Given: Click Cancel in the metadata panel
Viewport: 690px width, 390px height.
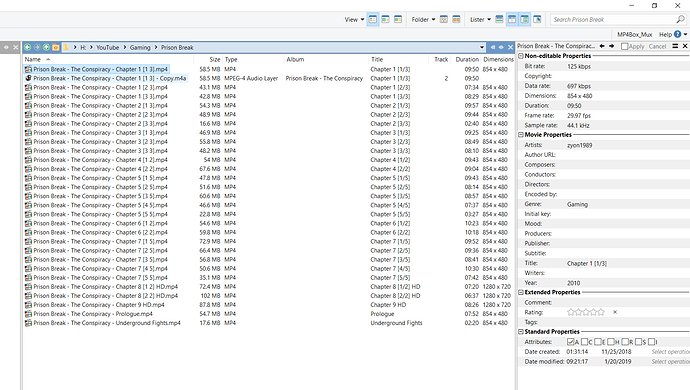Looking at the screenshot, I should (x=657, y=46).
